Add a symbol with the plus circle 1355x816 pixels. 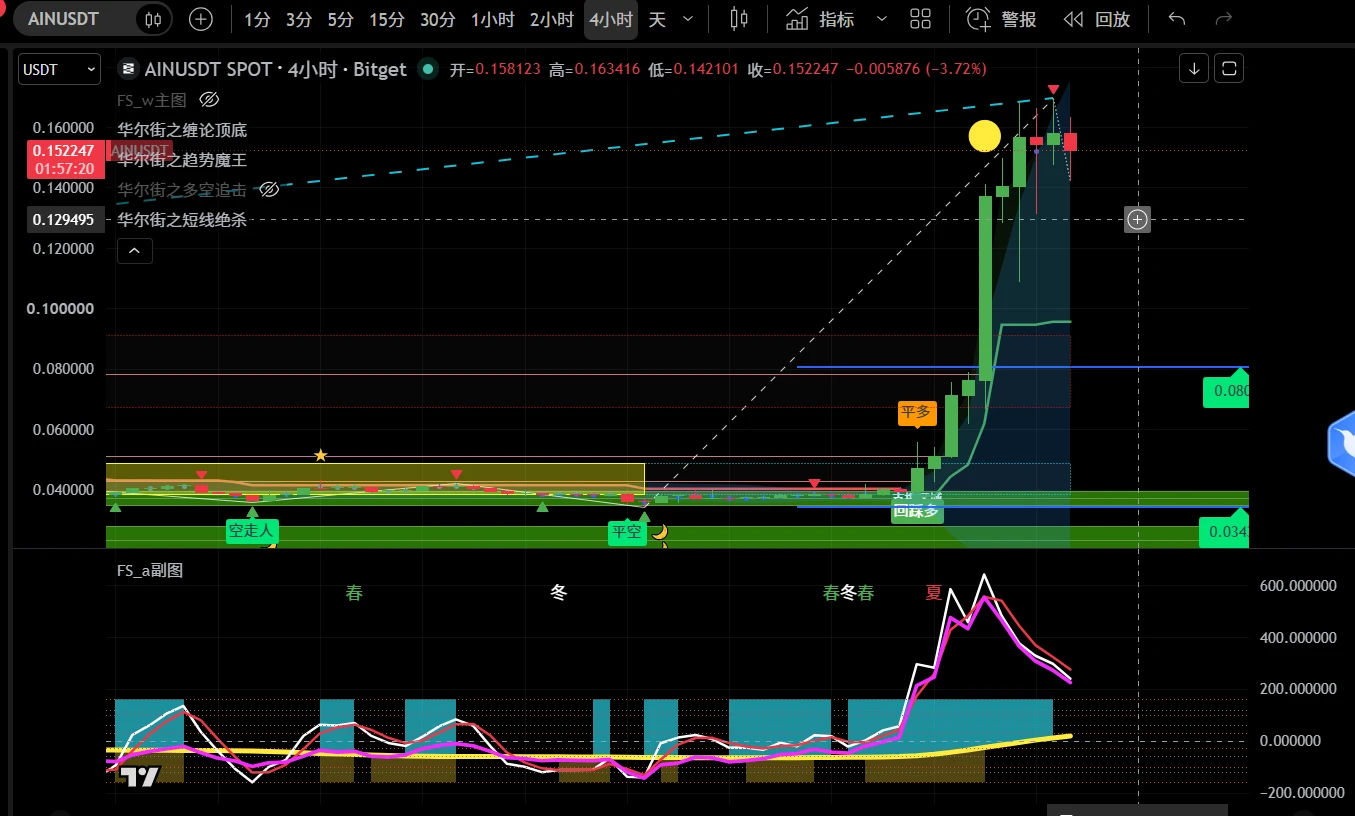pos(201,19)
